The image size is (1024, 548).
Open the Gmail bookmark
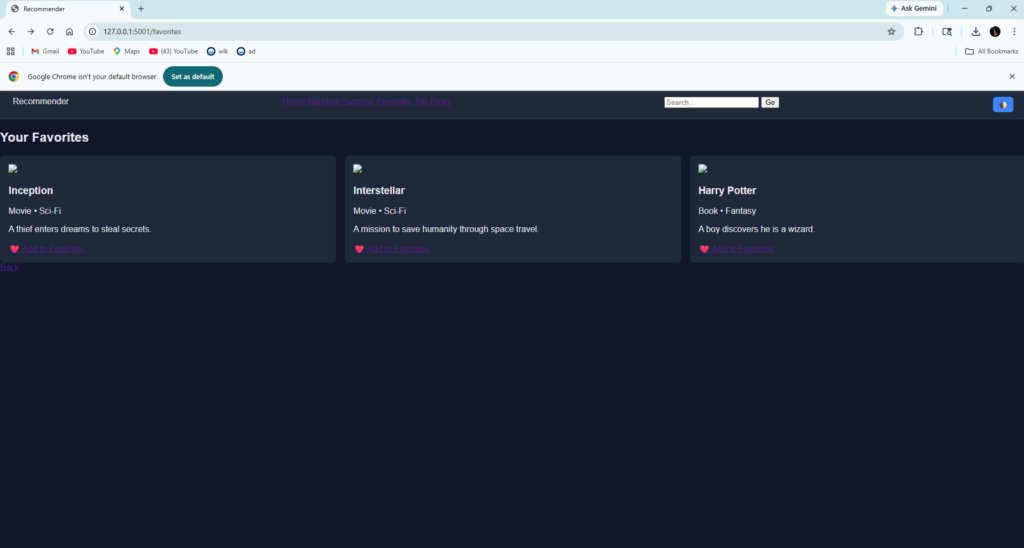click(45, 51)
